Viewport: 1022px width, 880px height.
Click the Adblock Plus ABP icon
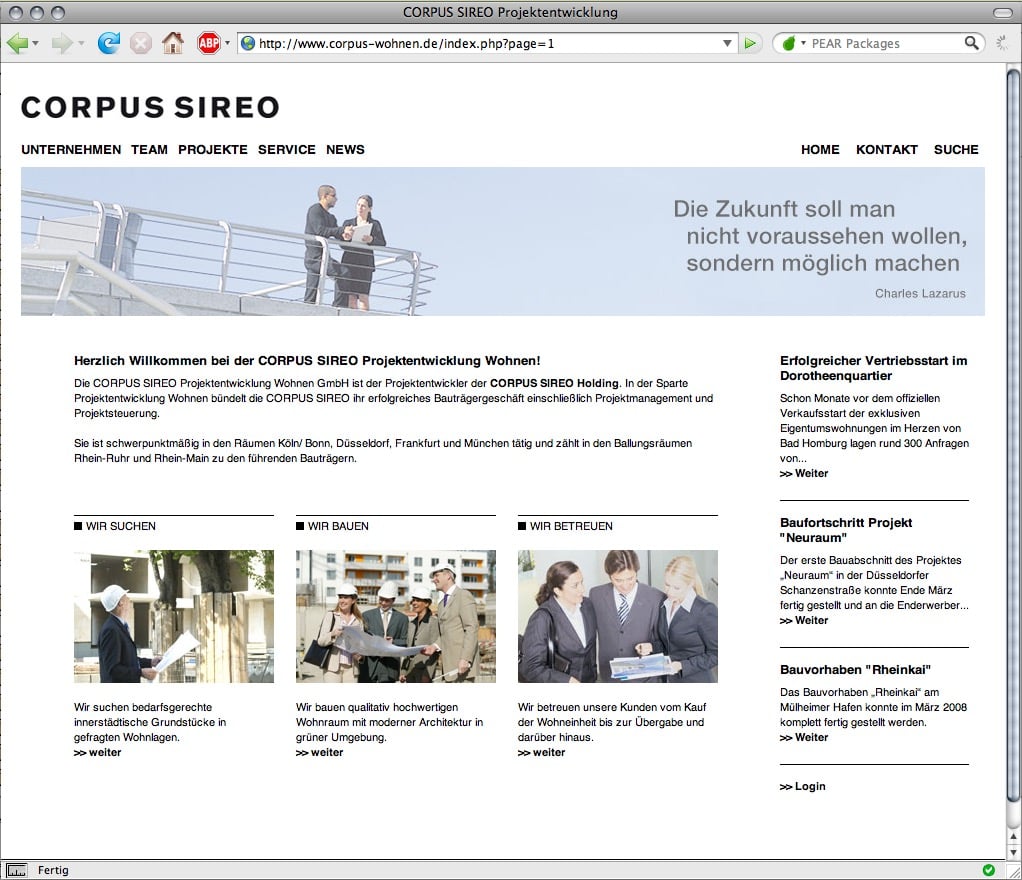[208, 44]
